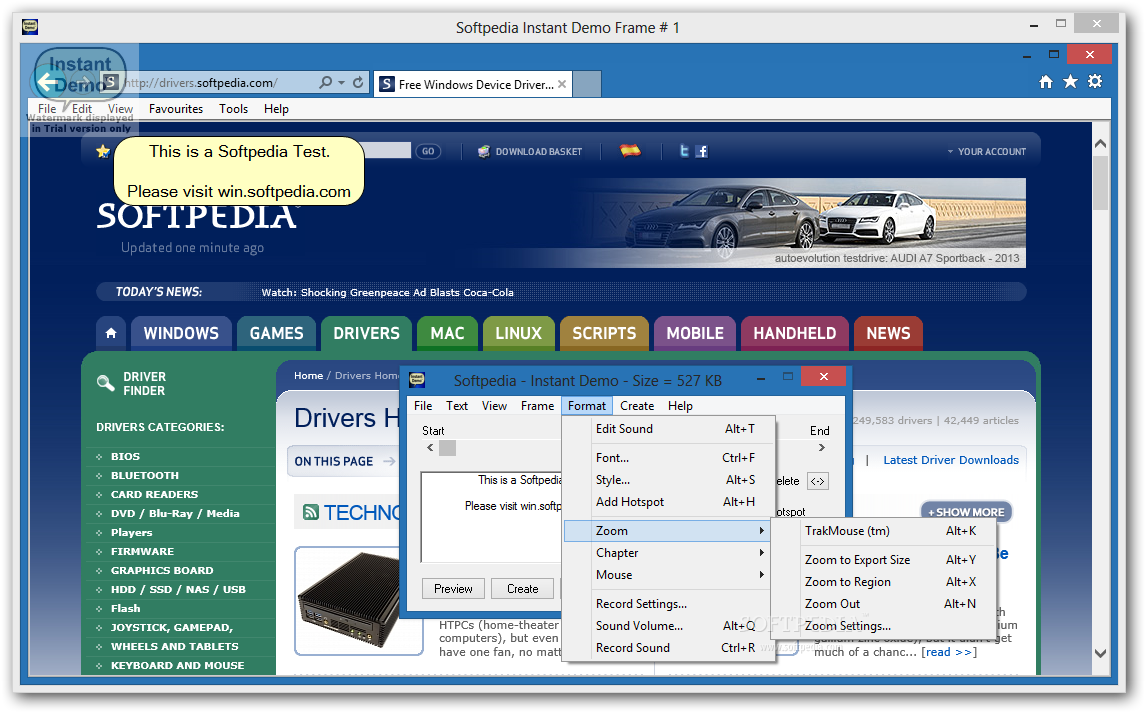Expand the Zoom submenu entry
This screenshot has height=713, width=1146.
point(669,531)
